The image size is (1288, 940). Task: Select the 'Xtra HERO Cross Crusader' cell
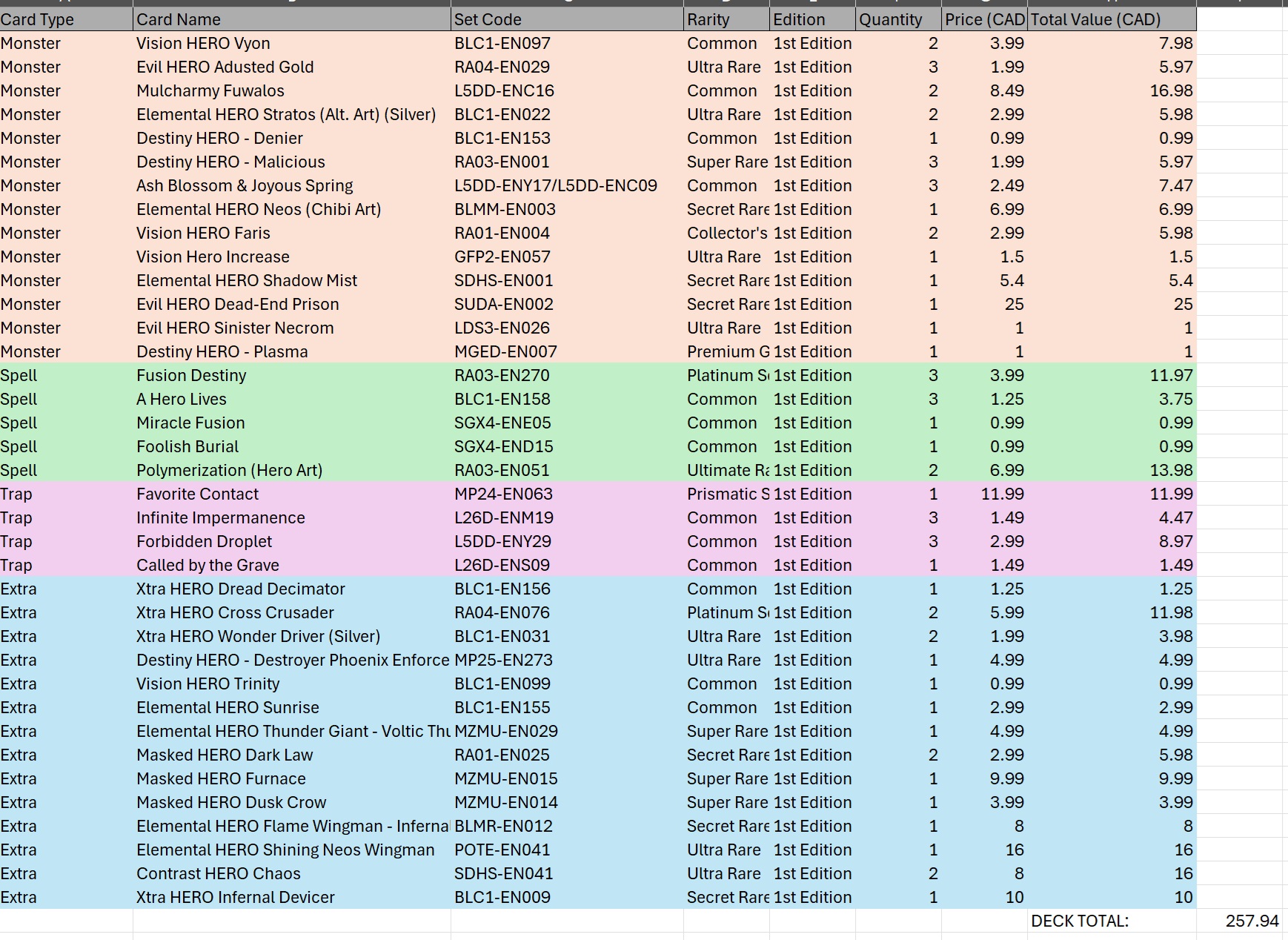[x=292, y=612]
